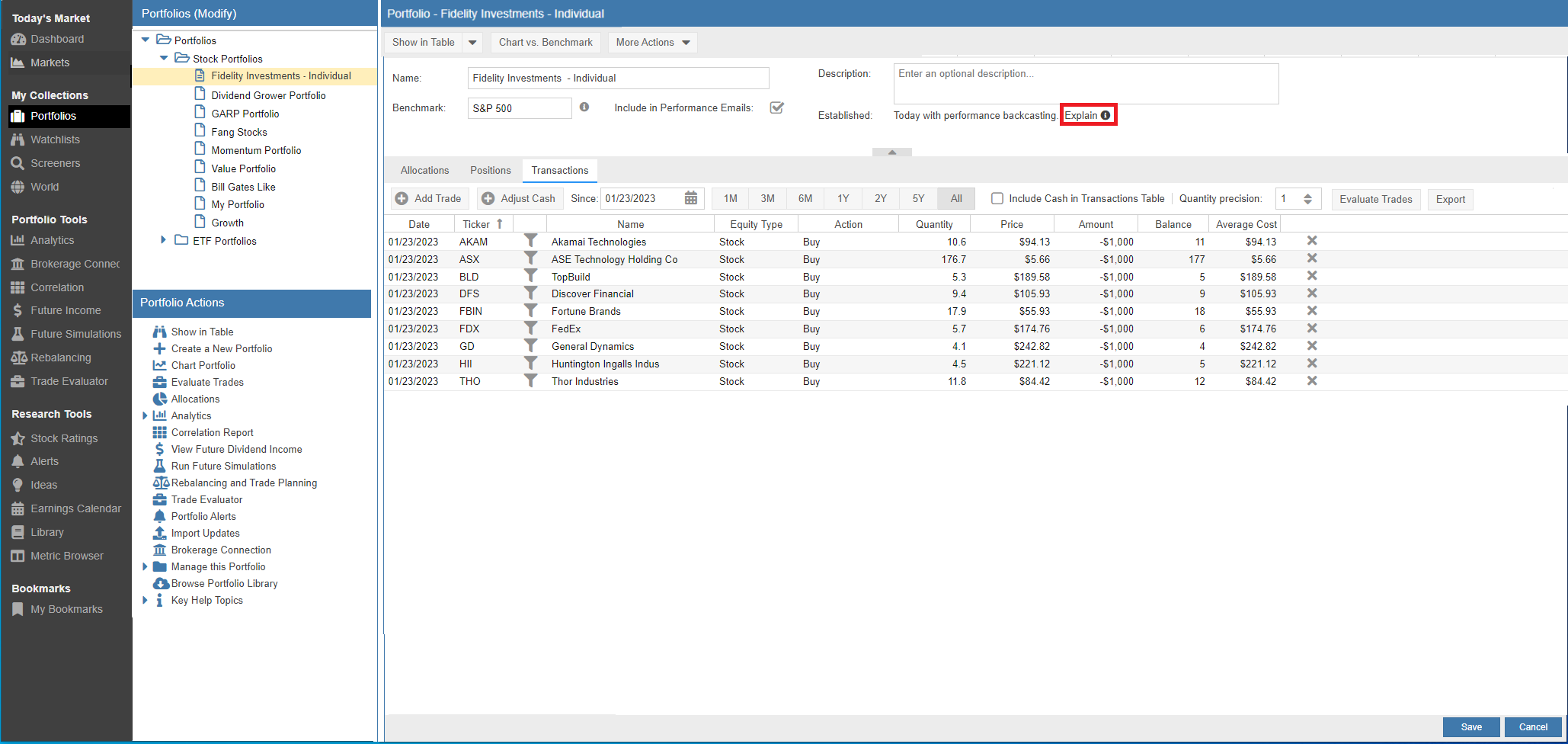Image resolution: width=1568 pixels, height=744 pixels.
Task: Open Alerts bell icon in sidebar
Action: point(18,461)
